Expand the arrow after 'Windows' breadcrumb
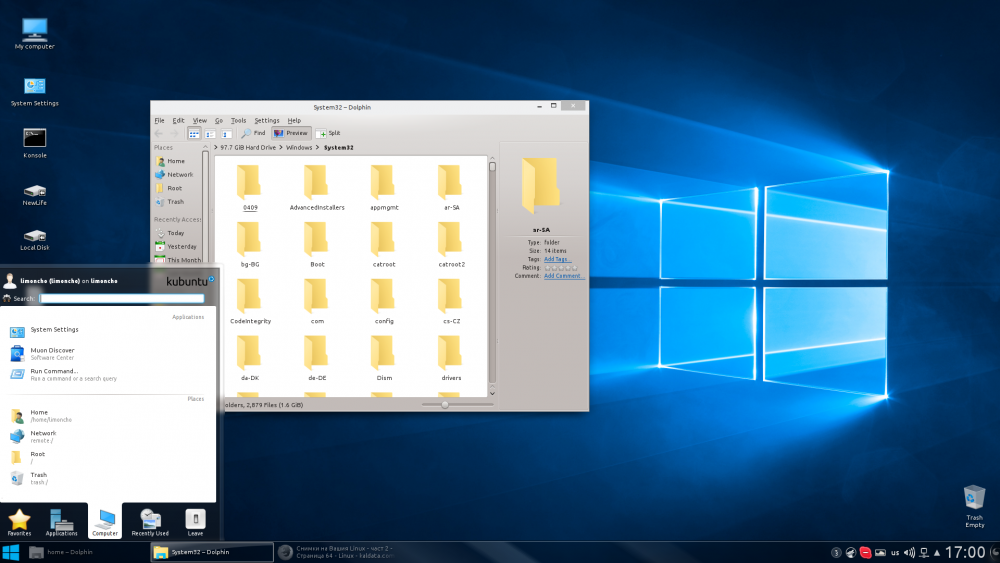This screenshot has width=1000, height=563. [318, 148]
